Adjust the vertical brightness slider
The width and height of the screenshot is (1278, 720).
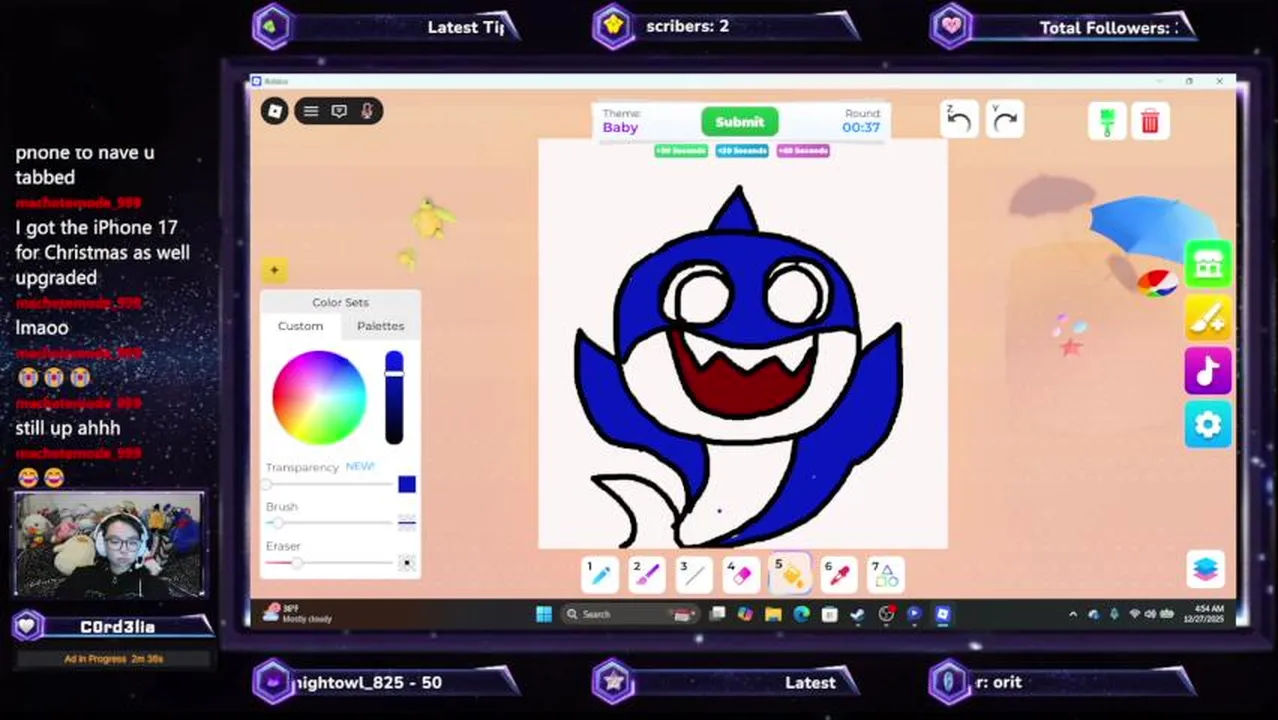click(394, 397)
